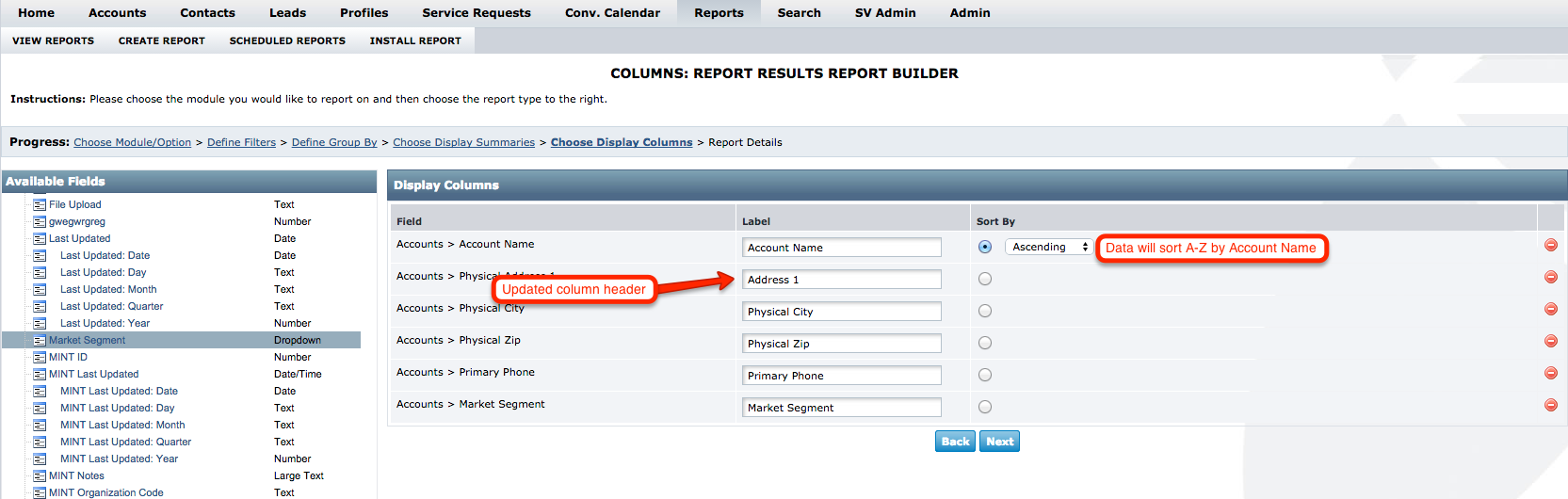Image resolution: width=1568 pixels, height=499 pixels.
Task: Go to Conv. Calendar tab
Action: pos(612,13)
